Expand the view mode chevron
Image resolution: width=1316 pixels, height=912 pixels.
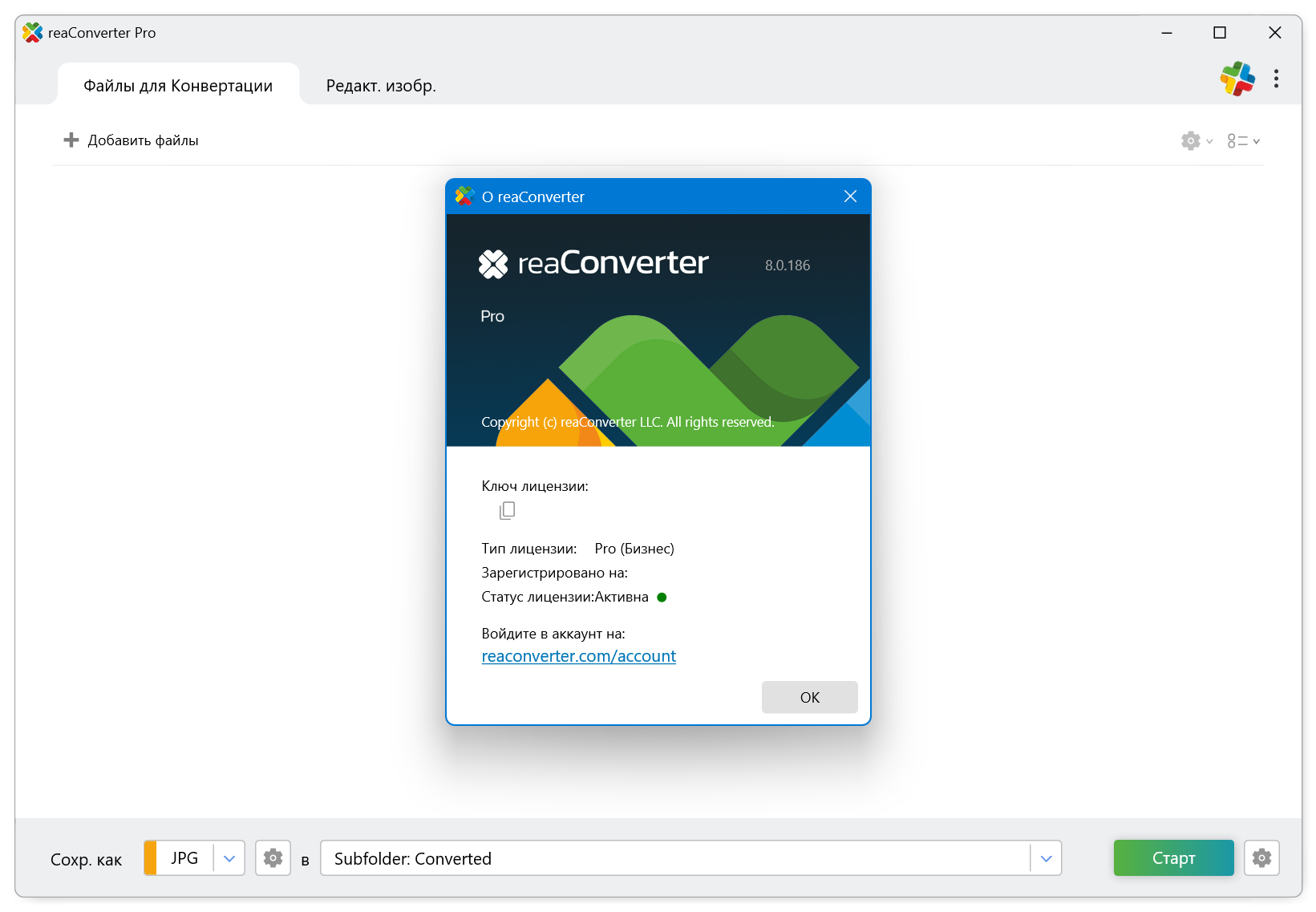pyautogui.click(x=1256, y=141)
